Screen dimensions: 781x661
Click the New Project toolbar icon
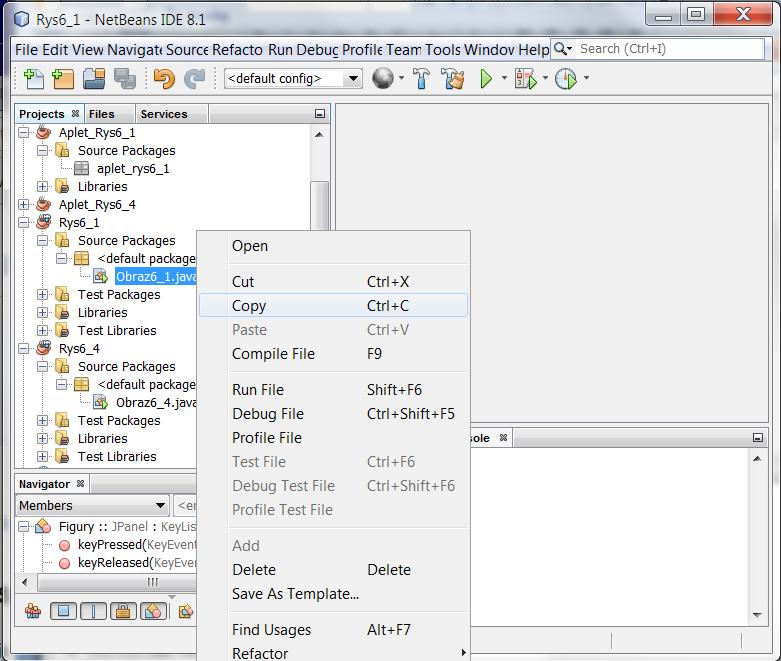pyautogui.click(x=63, y=79)
